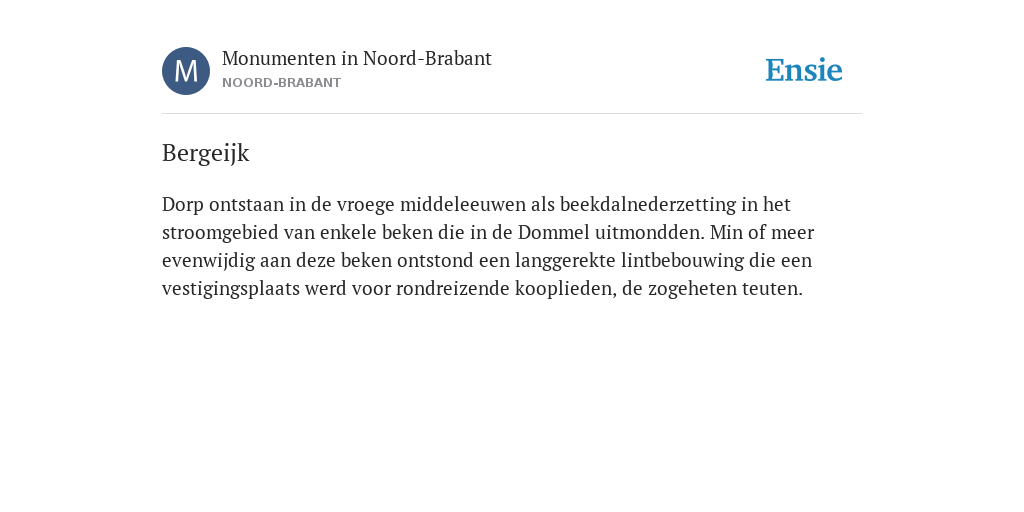This screenshot has height=512, width=1024.
Task: Click the horizontal divider below the header
Action: pos(512,114)
